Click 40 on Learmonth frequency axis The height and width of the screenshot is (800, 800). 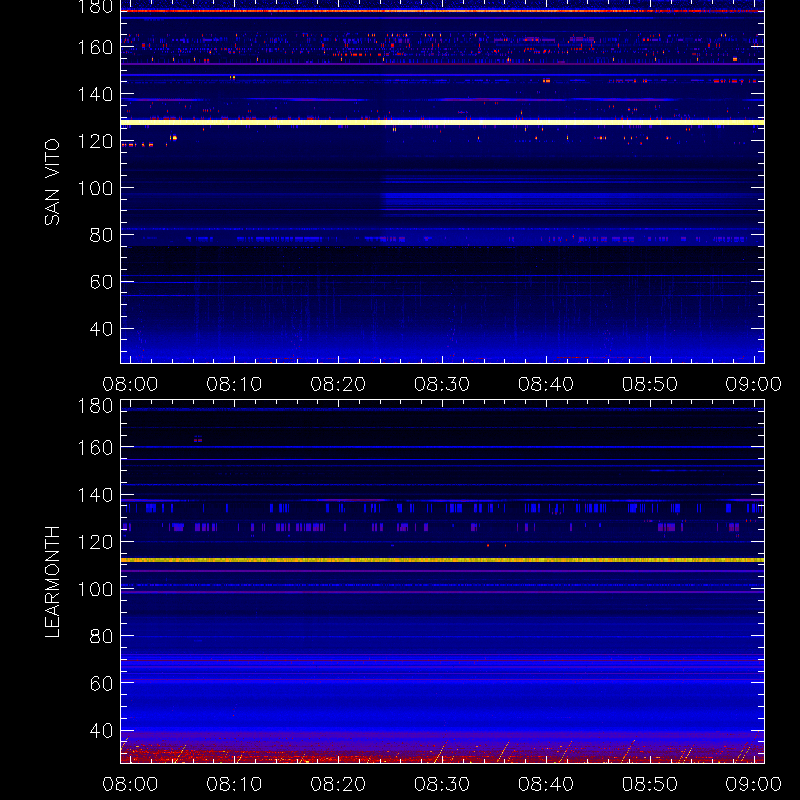coord(101,731)
